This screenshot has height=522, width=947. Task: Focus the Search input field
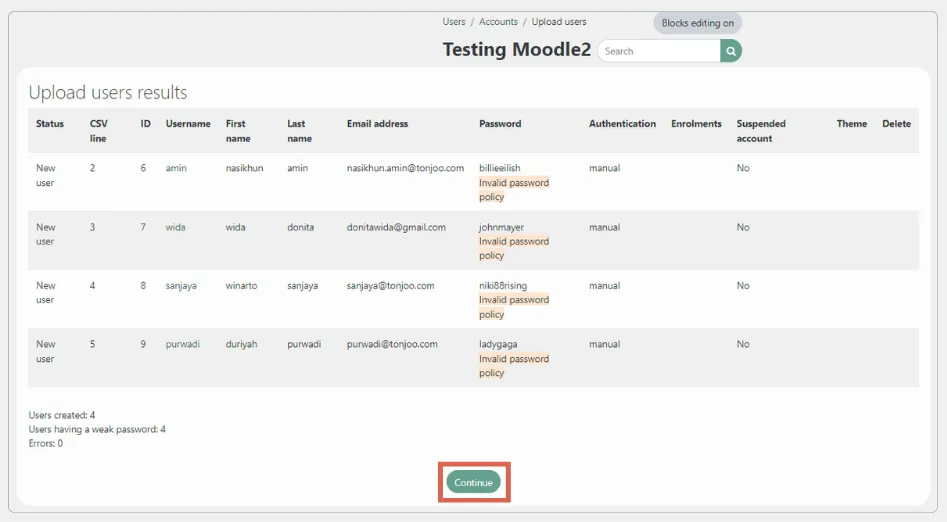(x=659, y=51)
